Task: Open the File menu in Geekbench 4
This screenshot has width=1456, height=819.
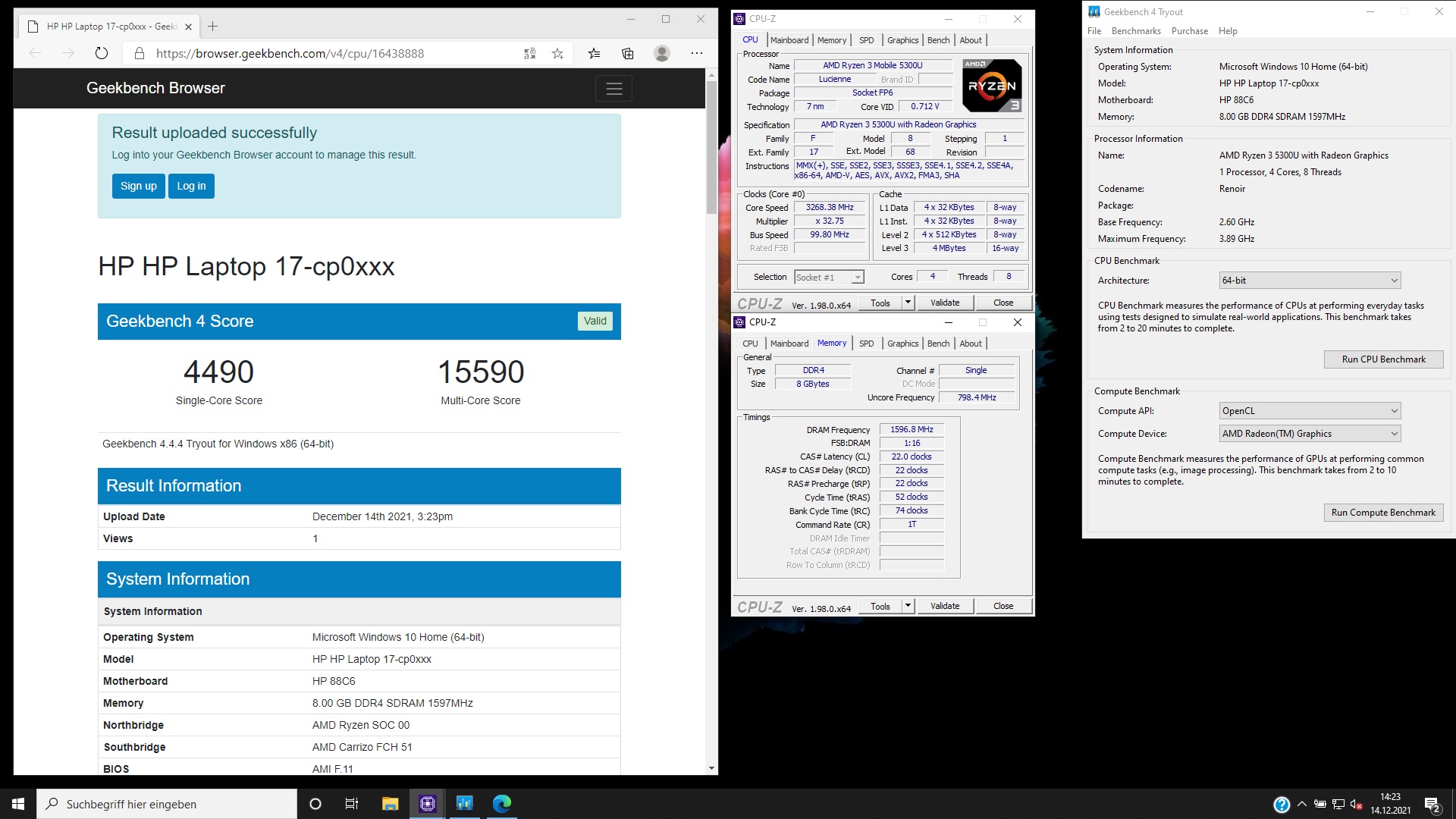Action: (x=1094, y=31)
